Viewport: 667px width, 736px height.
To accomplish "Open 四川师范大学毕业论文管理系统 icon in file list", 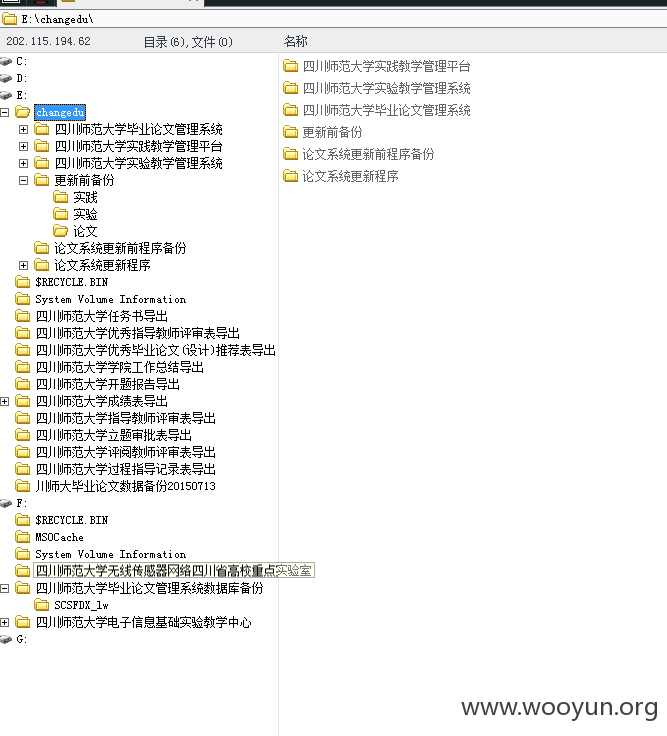I will [x=291, y=110].
